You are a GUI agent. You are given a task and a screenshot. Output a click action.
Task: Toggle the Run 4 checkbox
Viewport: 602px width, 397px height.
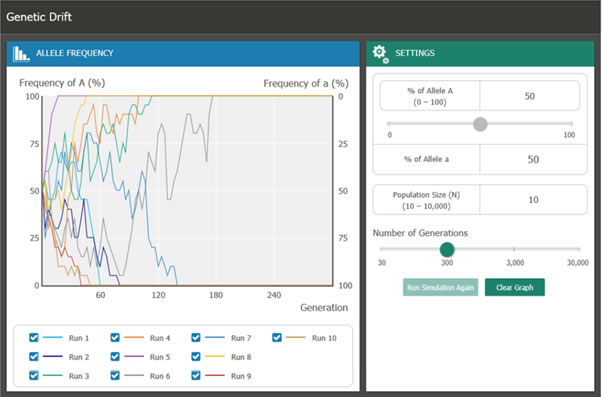point(115,337)
